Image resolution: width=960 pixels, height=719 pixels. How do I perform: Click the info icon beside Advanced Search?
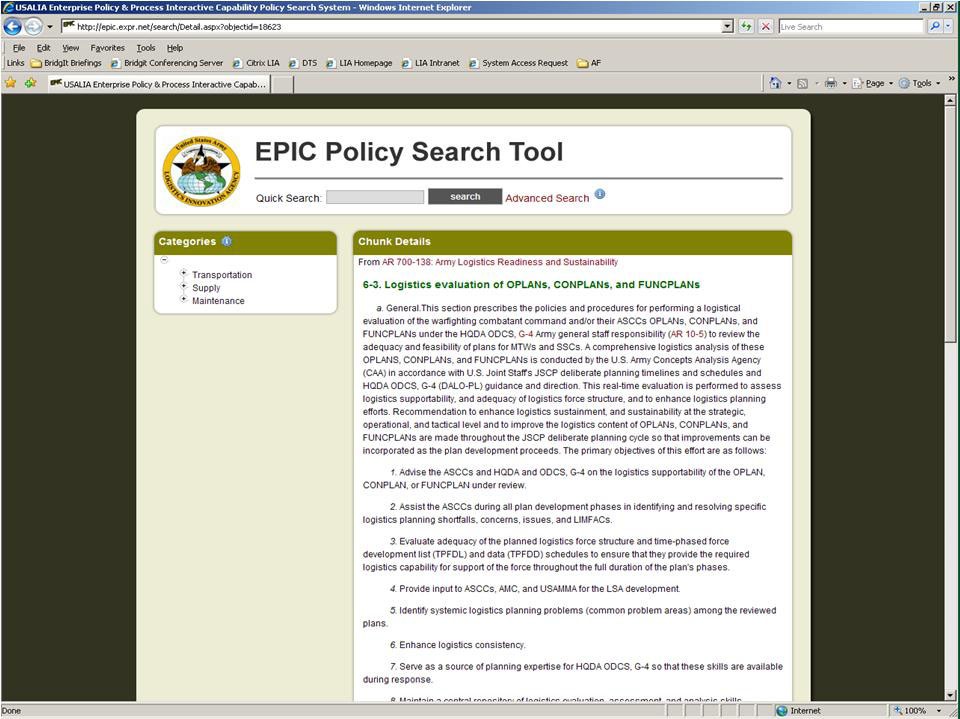[600, 194]
